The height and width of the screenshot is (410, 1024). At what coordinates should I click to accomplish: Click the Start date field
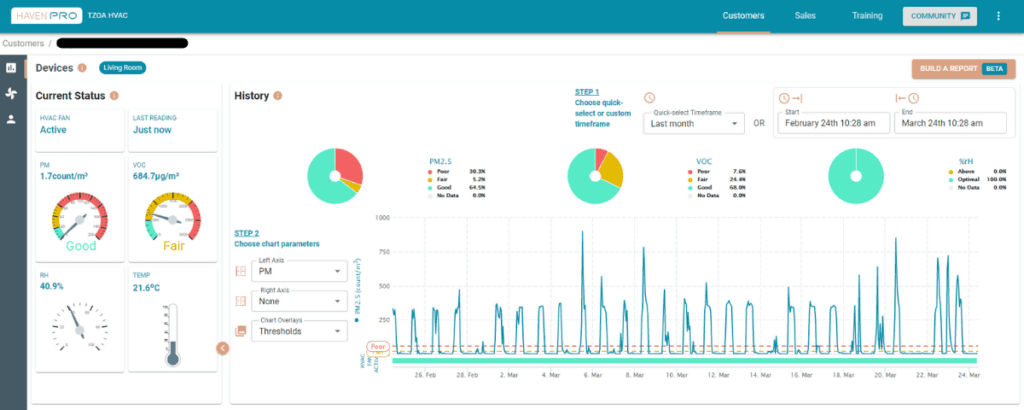click(x=834, y=123)
